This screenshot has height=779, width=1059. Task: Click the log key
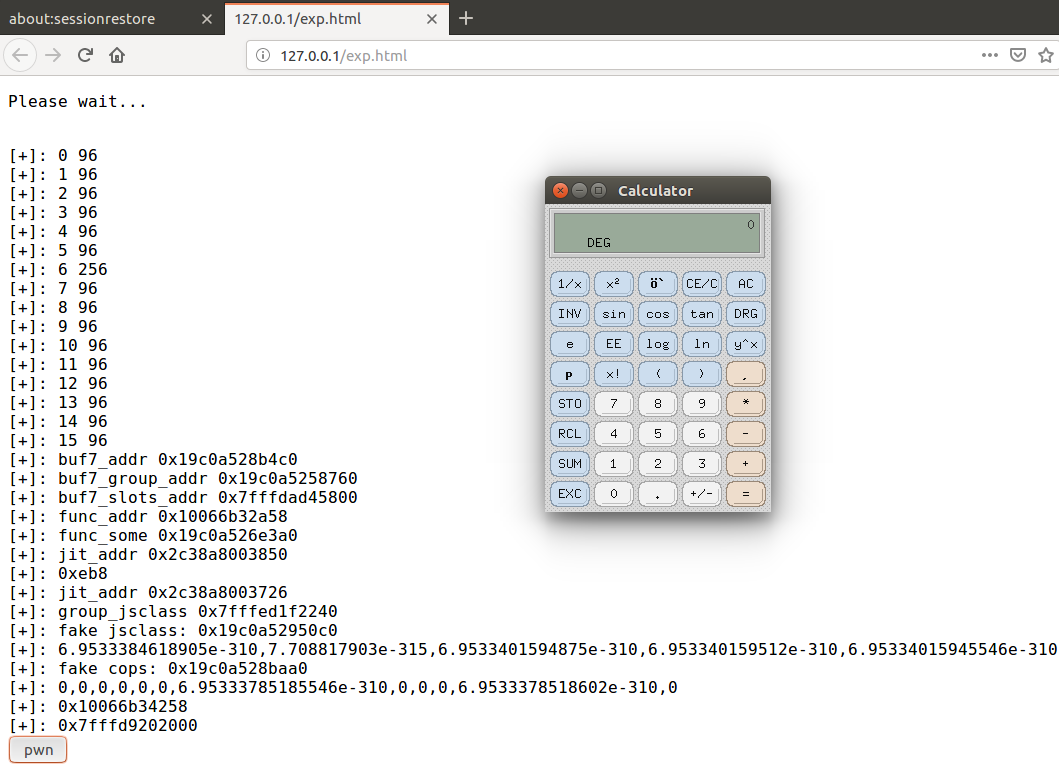click(x=657, y=344)
